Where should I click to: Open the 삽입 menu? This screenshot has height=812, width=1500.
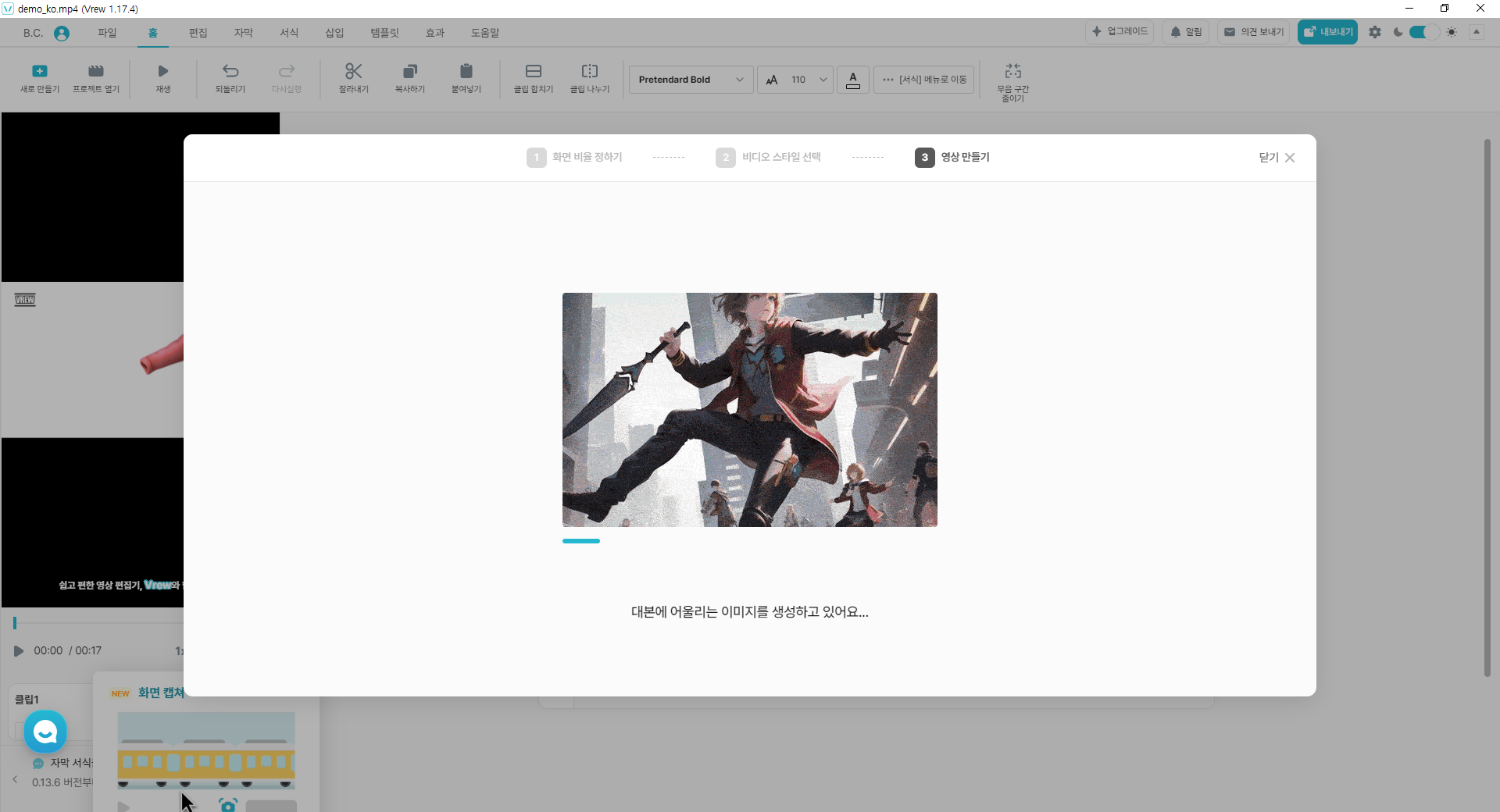[334, 33]
